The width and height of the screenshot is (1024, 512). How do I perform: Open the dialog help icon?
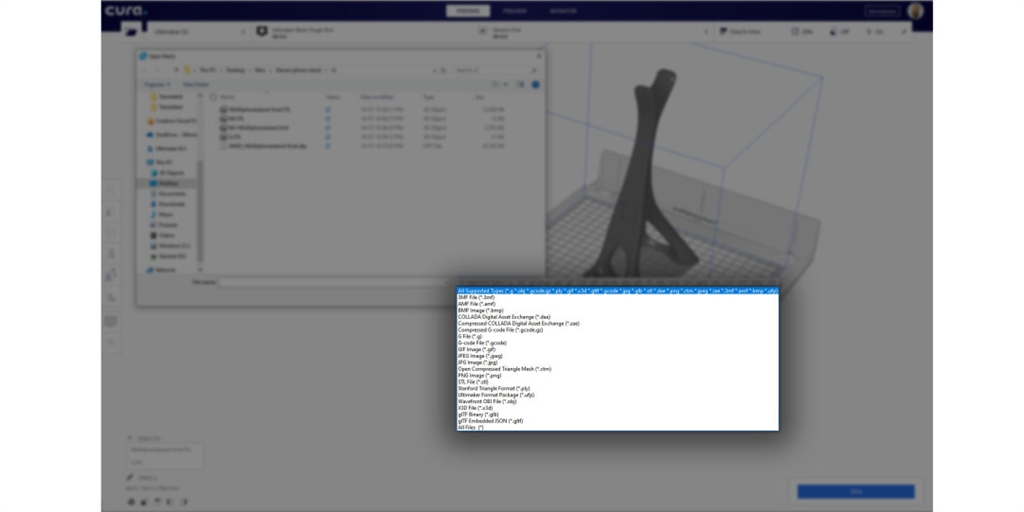point(536,84)
